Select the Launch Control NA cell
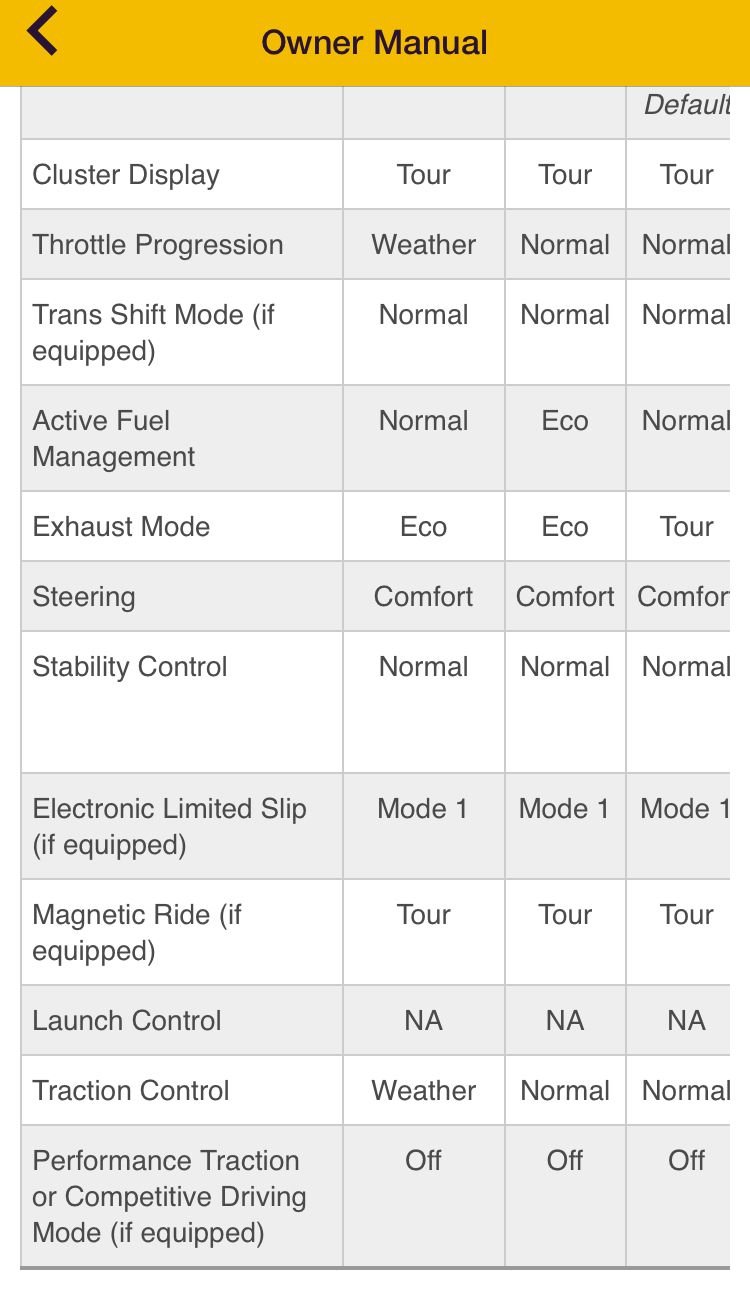 click(x=423, y=1020)
